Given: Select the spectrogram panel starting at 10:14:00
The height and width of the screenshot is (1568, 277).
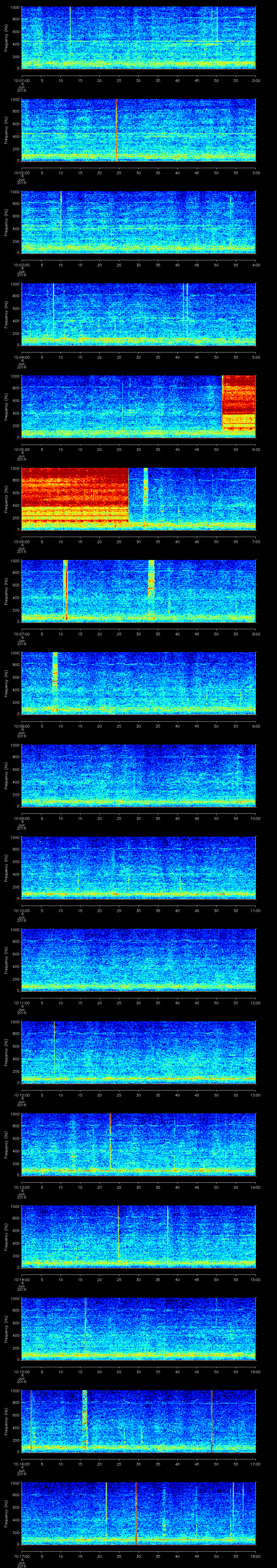Looking at the screenshot, I should tap(138, 1237).
